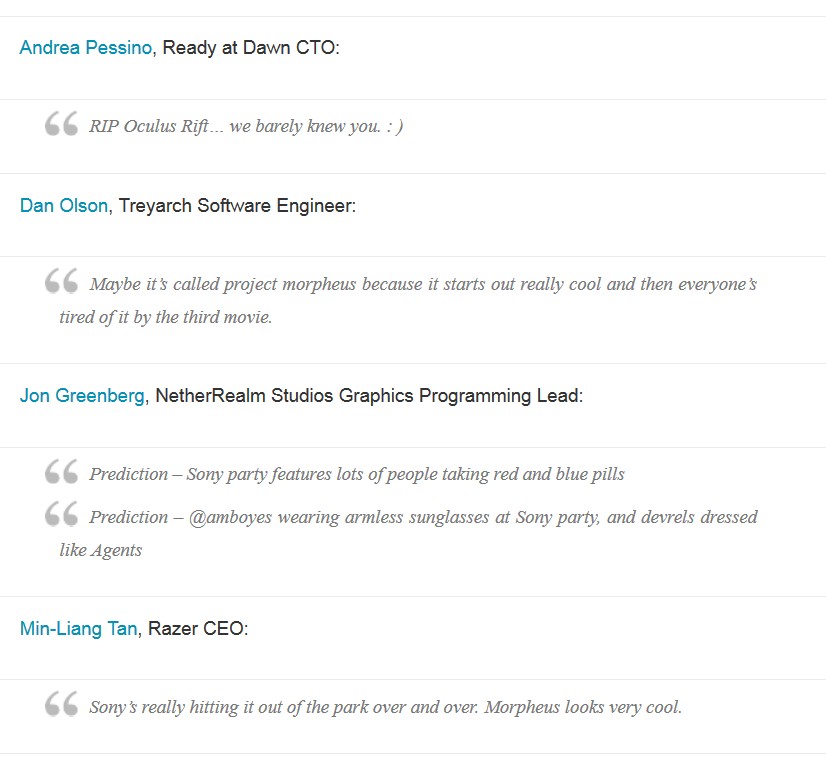Viewport: 826px width, 774px height.
Task: Follow the Jon Greenberg link
Action: [82, 396]
